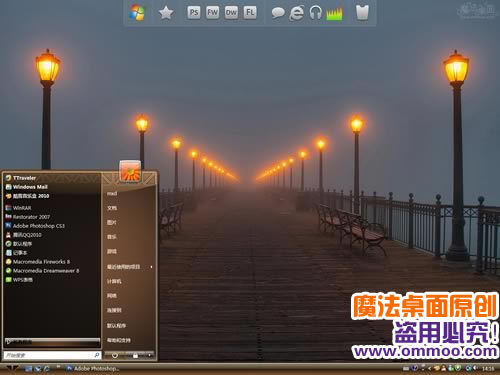The image size is (500, 375).
Task: Click the show desktop quick launch icon
Action: [29, 369]
